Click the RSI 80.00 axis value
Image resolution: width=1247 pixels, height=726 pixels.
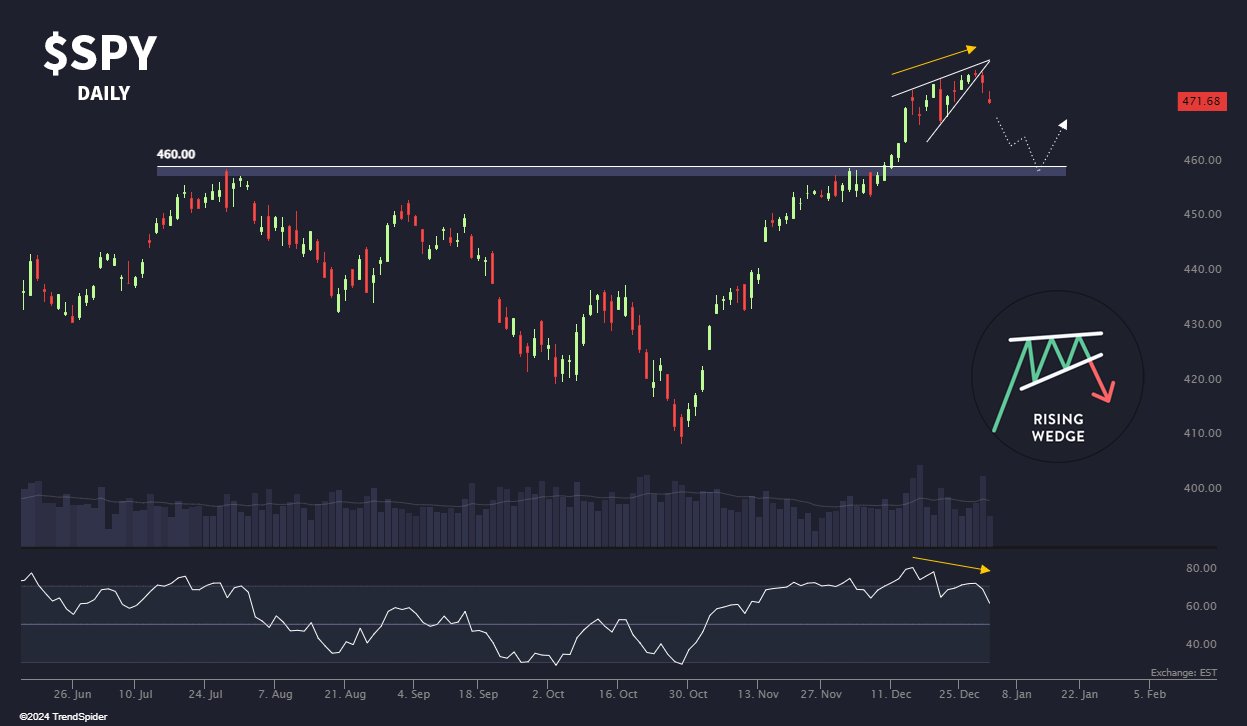(1201, 568)
